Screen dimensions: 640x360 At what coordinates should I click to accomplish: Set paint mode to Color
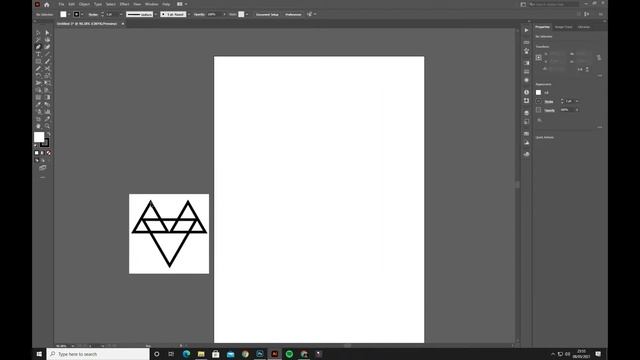[x=36, y=153]
